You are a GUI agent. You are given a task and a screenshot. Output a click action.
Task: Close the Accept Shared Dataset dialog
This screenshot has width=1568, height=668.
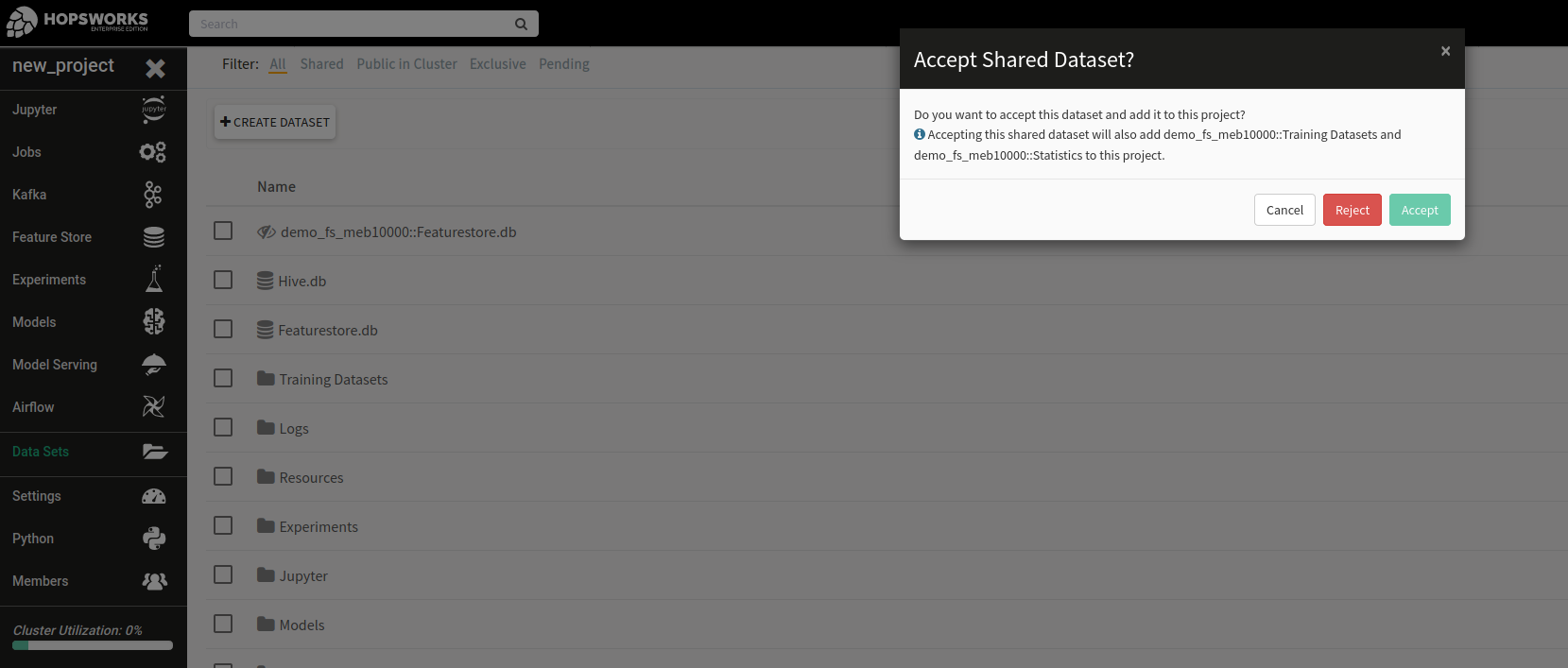pos(1445,51)
